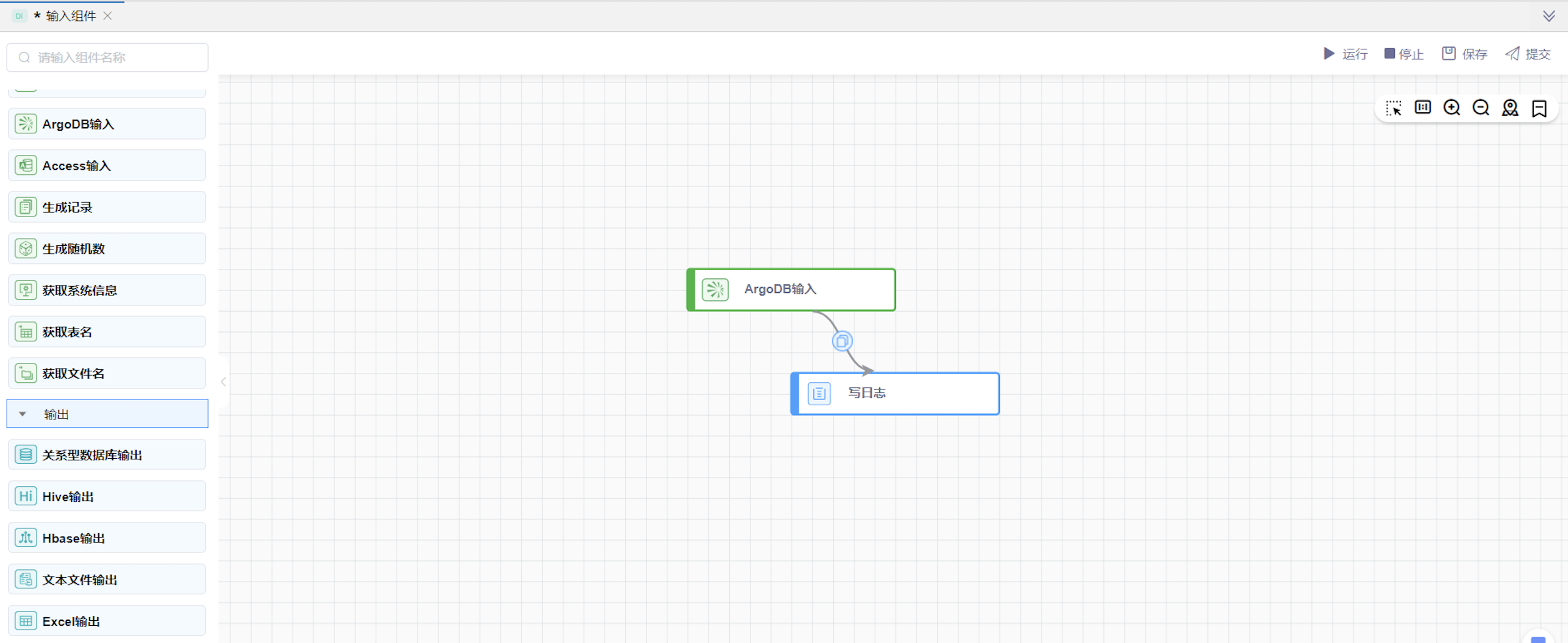Reset canvas to 1:1 scale
Image resolution: width=1568 pixels, height=643 pixels.
1422,108
